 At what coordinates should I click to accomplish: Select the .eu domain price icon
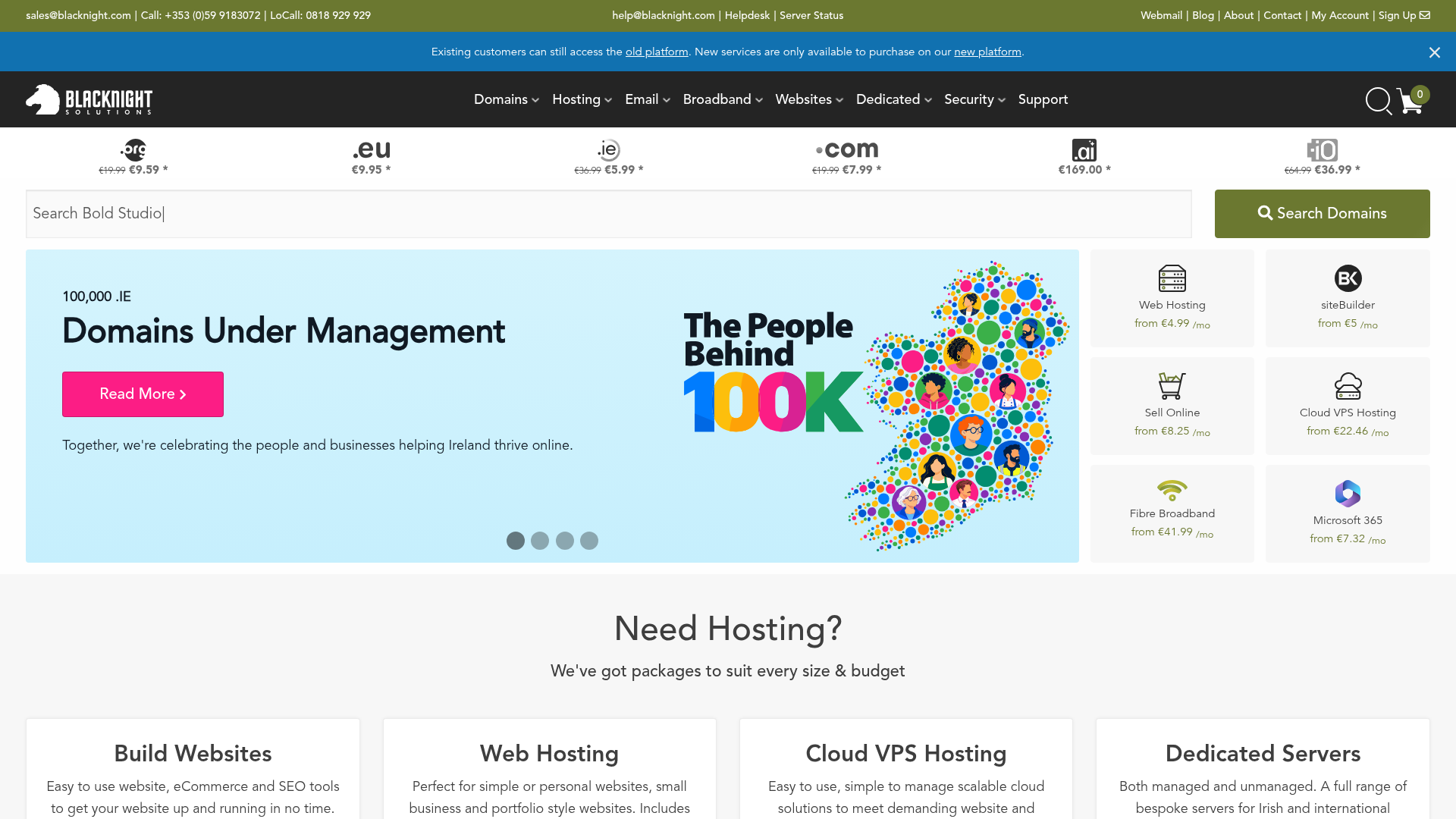pos(372,149)
